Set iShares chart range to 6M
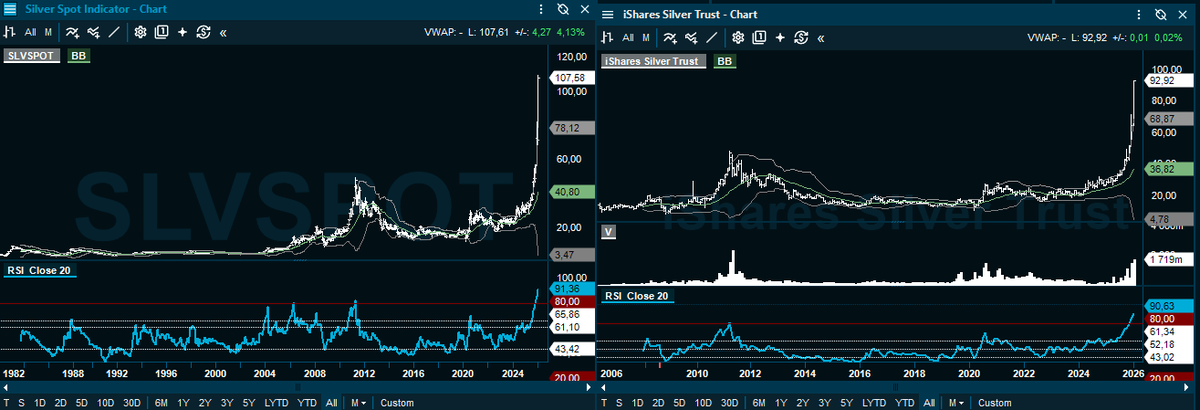The image size is (1200, 410). click(x=760, y=402)
